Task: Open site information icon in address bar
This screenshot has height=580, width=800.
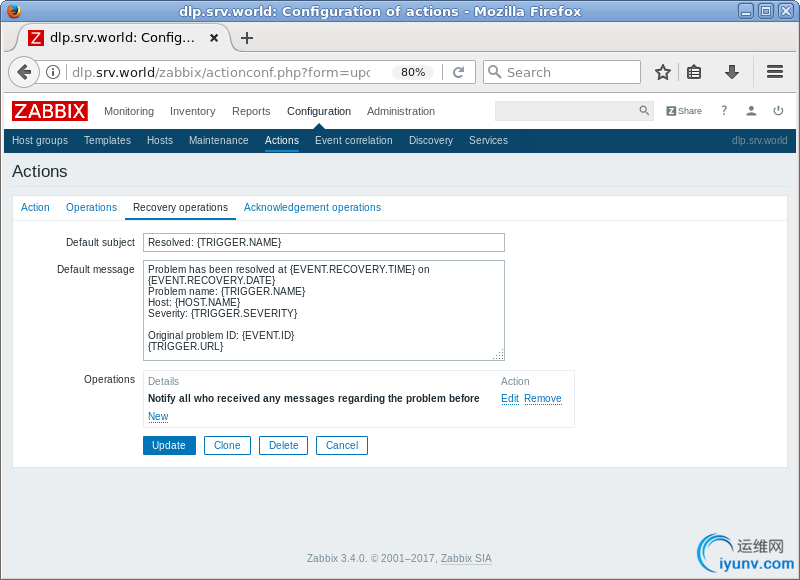Action: tap(53, 72)
